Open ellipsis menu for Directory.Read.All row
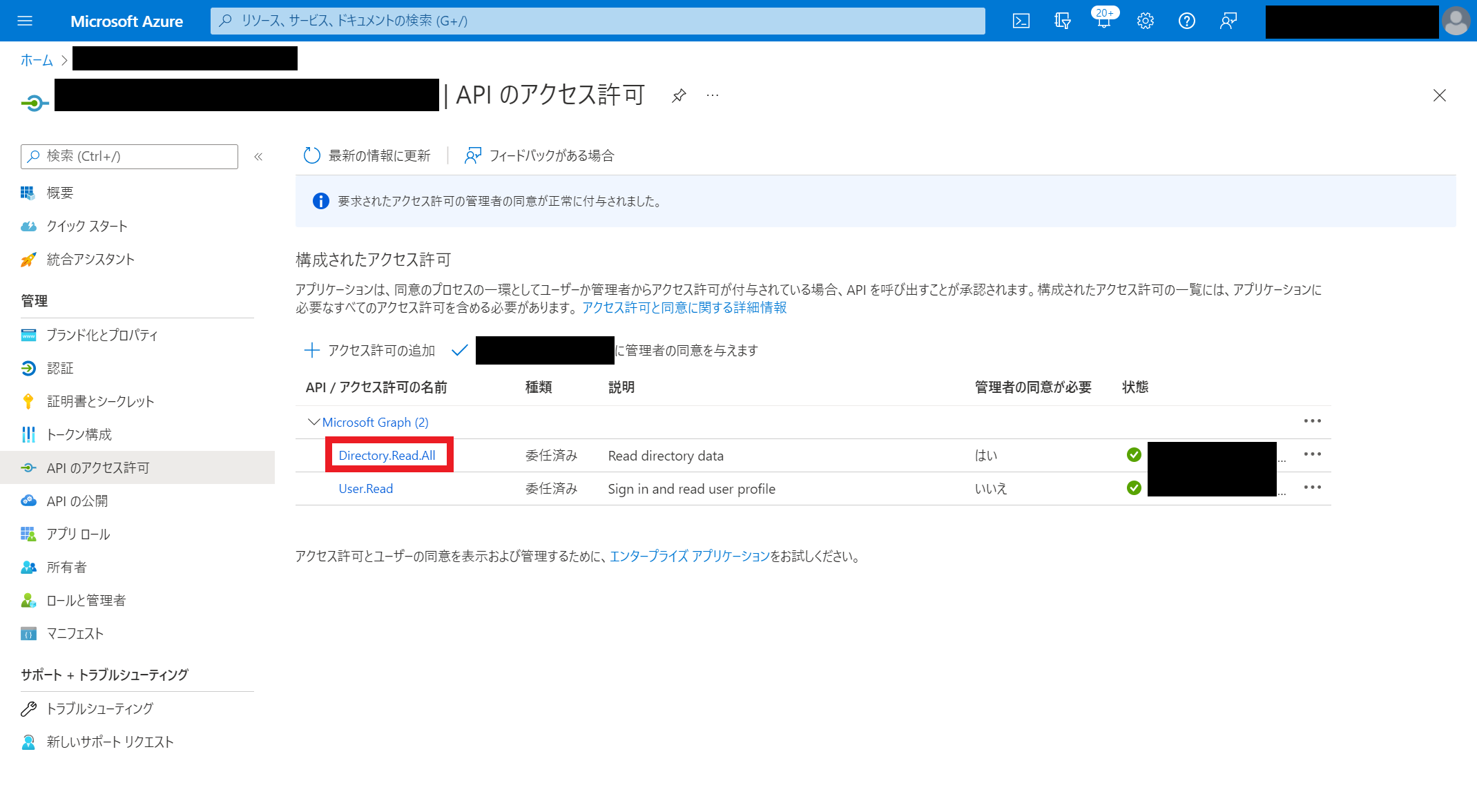 tap(1312, 454)
